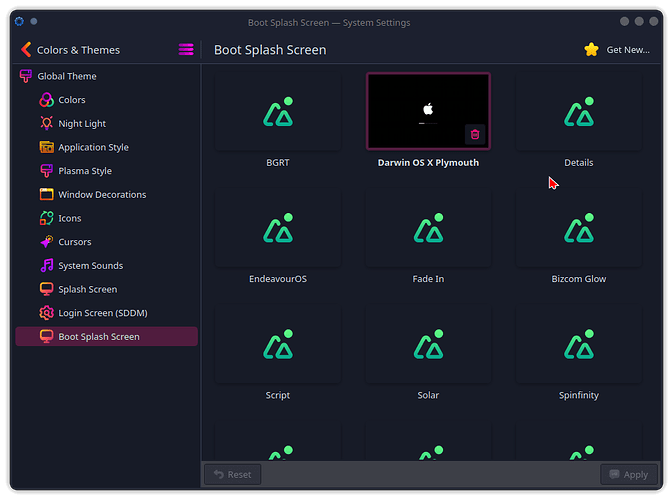Click the Login Screen gear icon
The image size is (672, 500).
46,313
